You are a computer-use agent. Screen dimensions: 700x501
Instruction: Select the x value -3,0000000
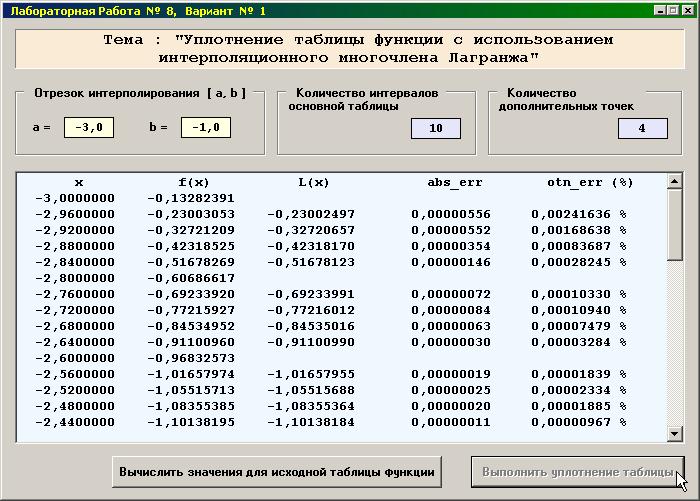(x=75, y=198)
